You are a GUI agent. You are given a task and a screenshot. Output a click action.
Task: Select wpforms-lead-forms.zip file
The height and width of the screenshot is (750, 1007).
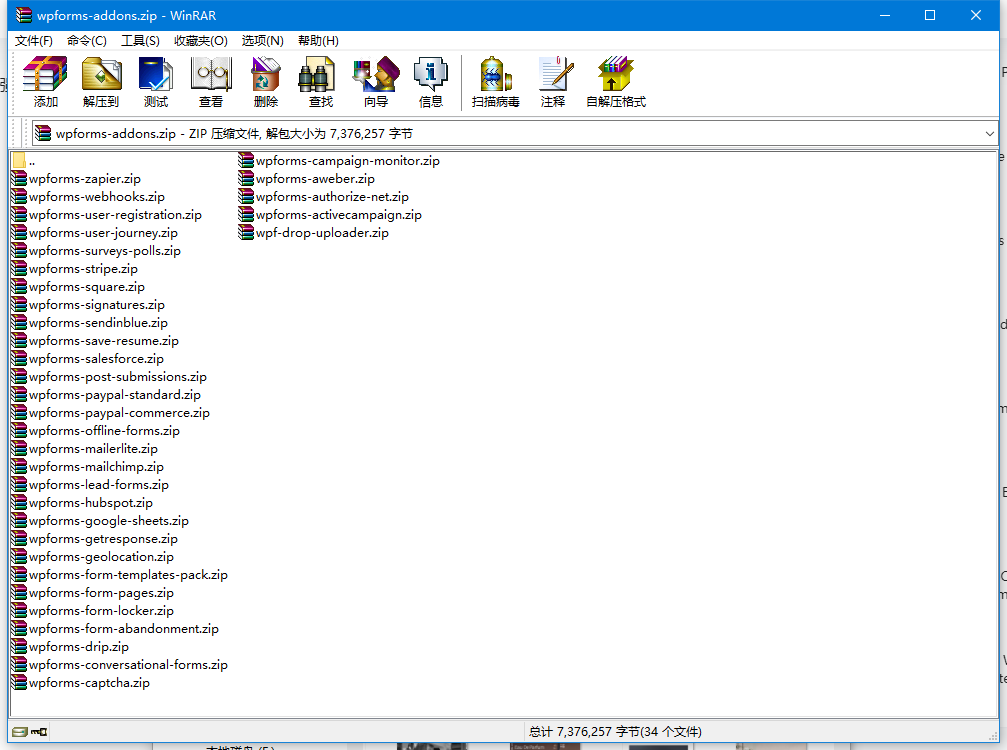pos(91,485)
